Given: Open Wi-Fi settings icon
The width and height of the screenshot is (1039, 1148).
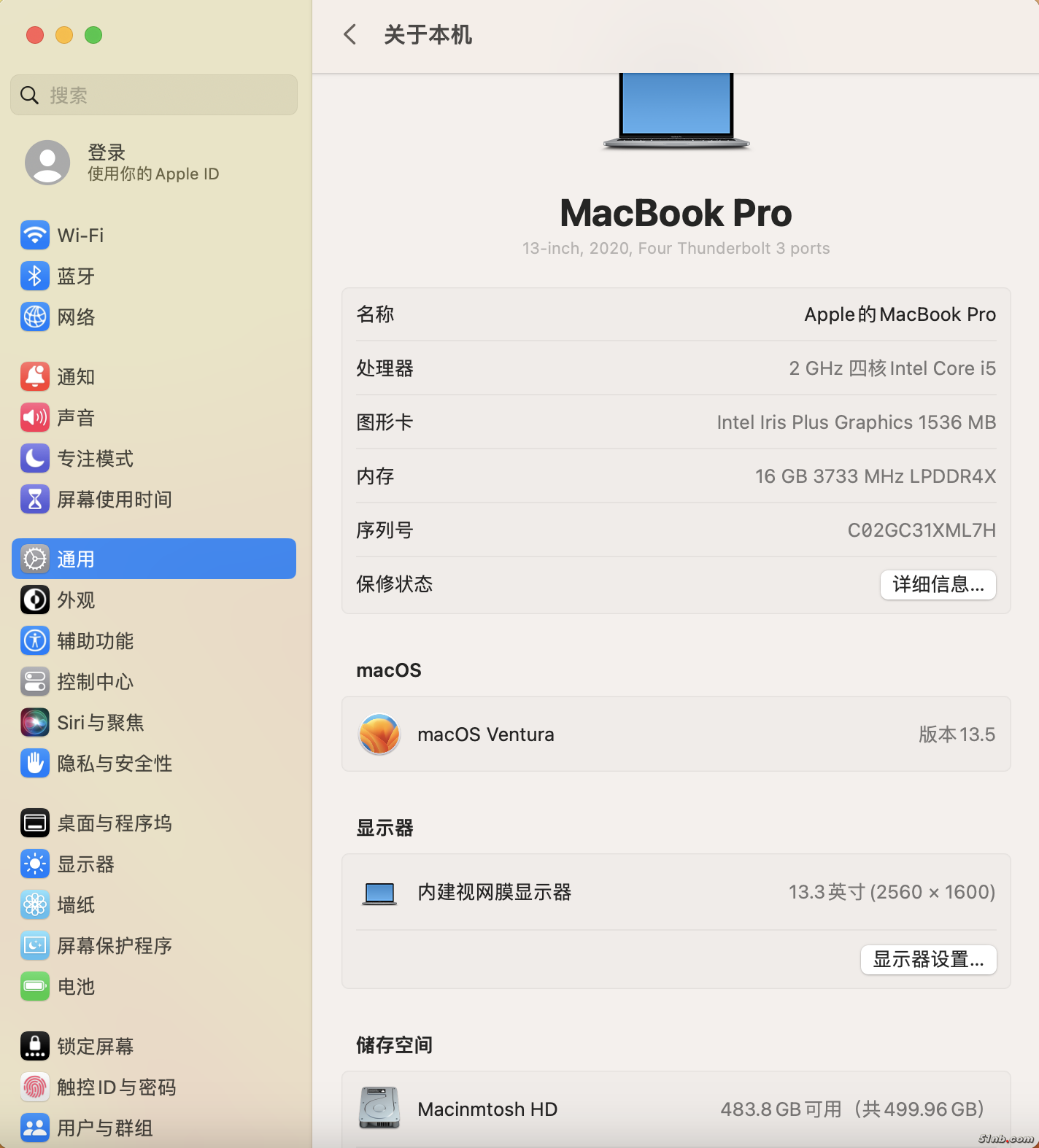Looking at the screenshot, I should pyautogui.click(x=35, y=235).
